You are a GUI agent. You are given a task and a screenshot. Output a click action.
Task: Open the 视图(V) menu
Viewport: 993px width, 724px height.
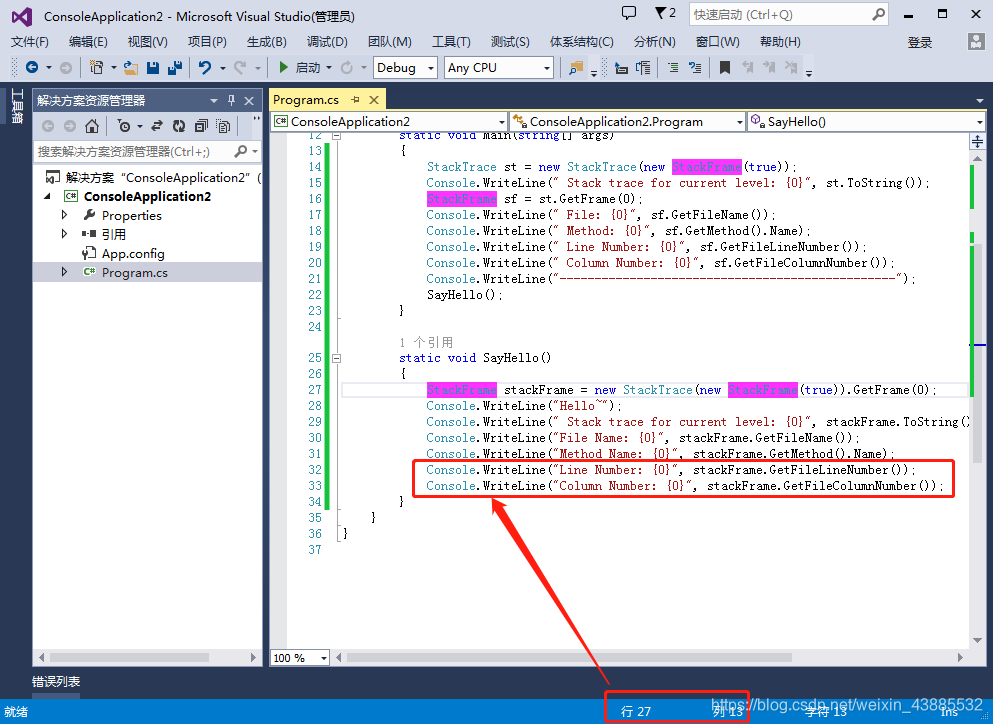click(x=148, y=42)
